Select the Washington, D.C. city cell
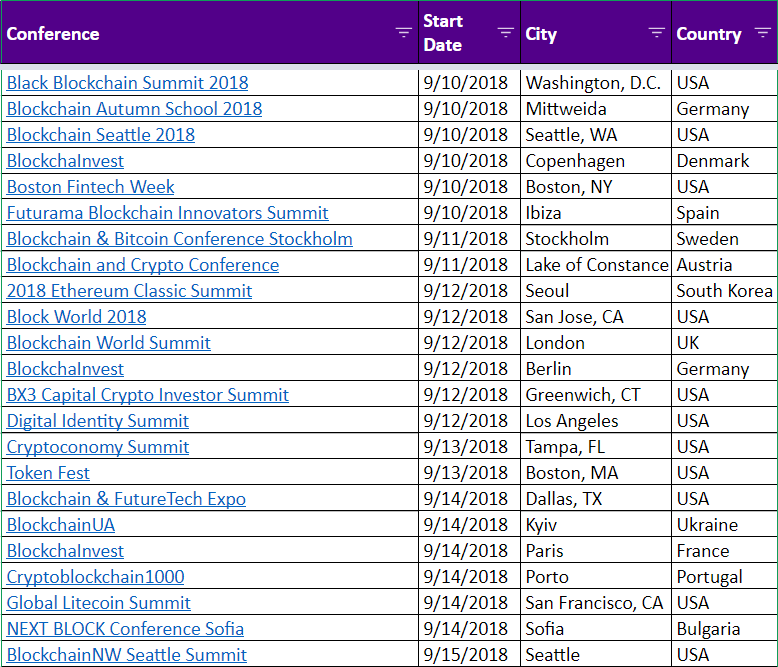This screenshot has height=667, width=778. [x=596, y=83]
